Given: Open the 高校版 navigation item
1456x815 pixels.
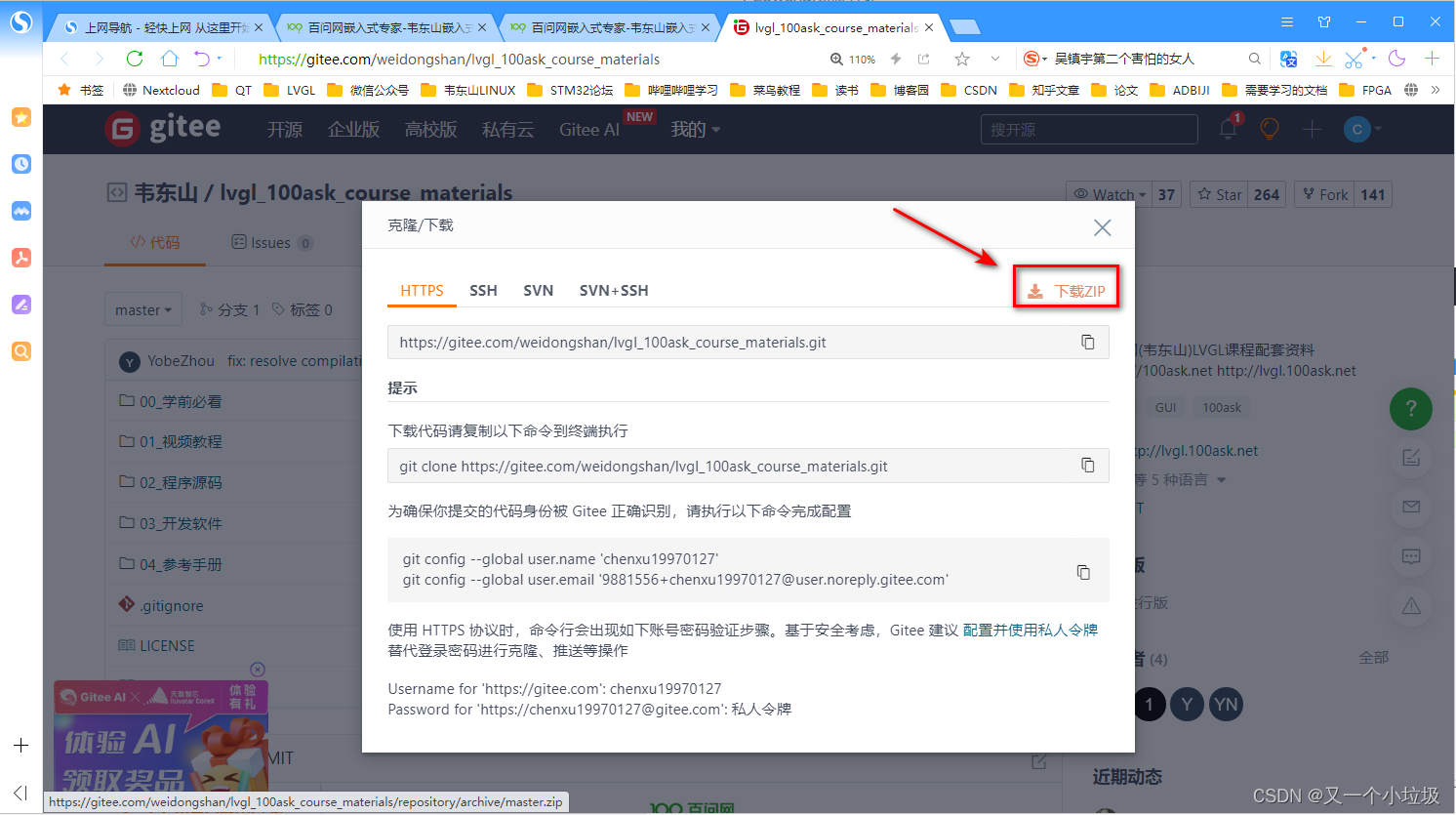Looking at the screenshot, I should [x=430, y=130].
